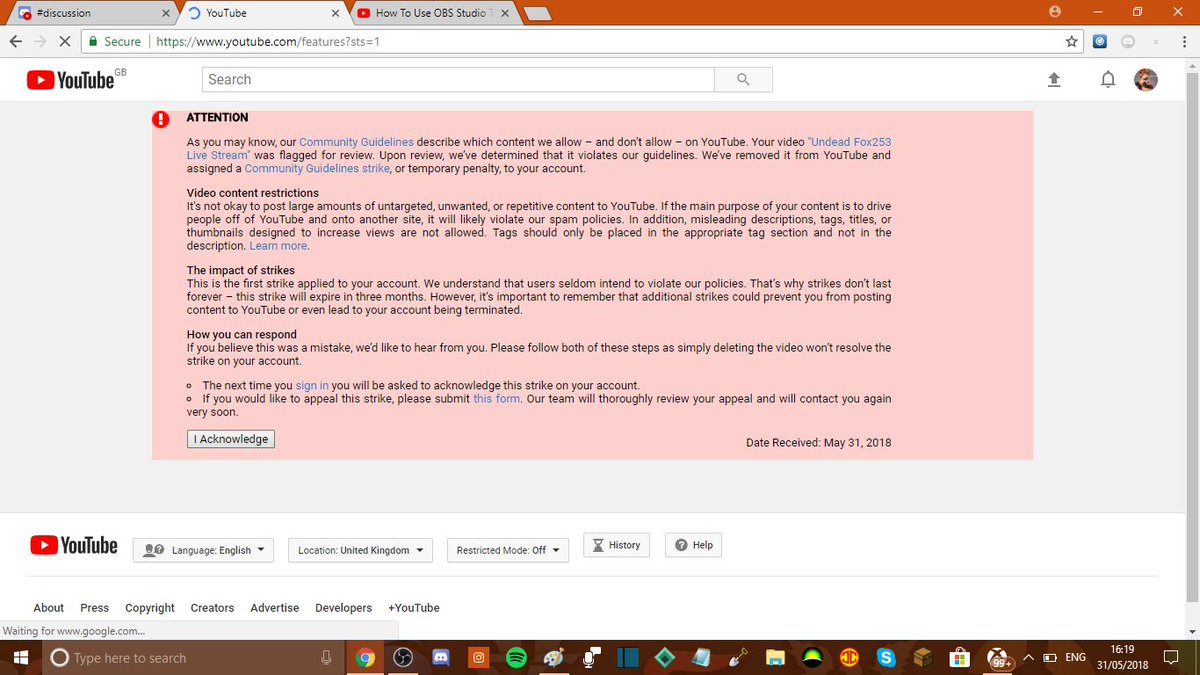1200x675 pixels.
Task: Click the Creators footer link
Action: click(x=212, y=608)
